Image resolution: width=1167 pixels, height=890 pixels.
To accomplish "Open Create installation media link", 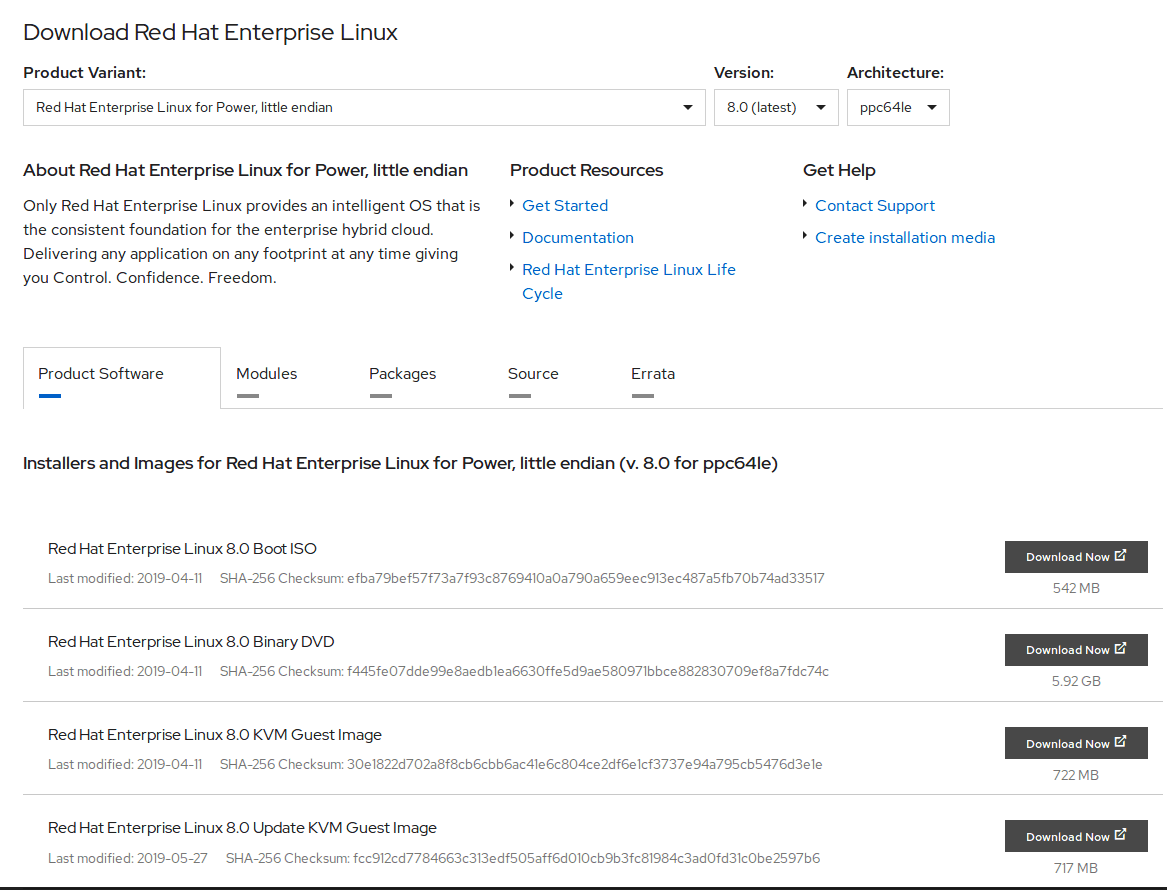I will coord(905,238).
